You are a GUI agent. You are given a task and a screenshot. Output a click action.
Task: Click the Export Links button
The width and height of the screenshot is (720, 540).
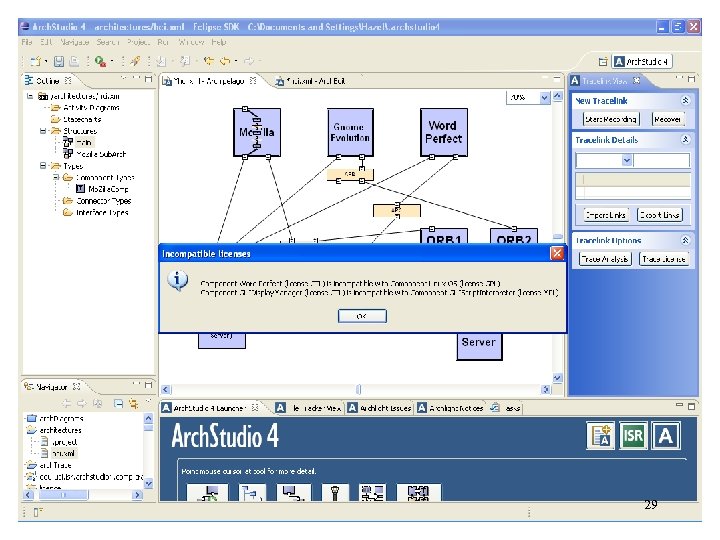click(x=659, y=215)
